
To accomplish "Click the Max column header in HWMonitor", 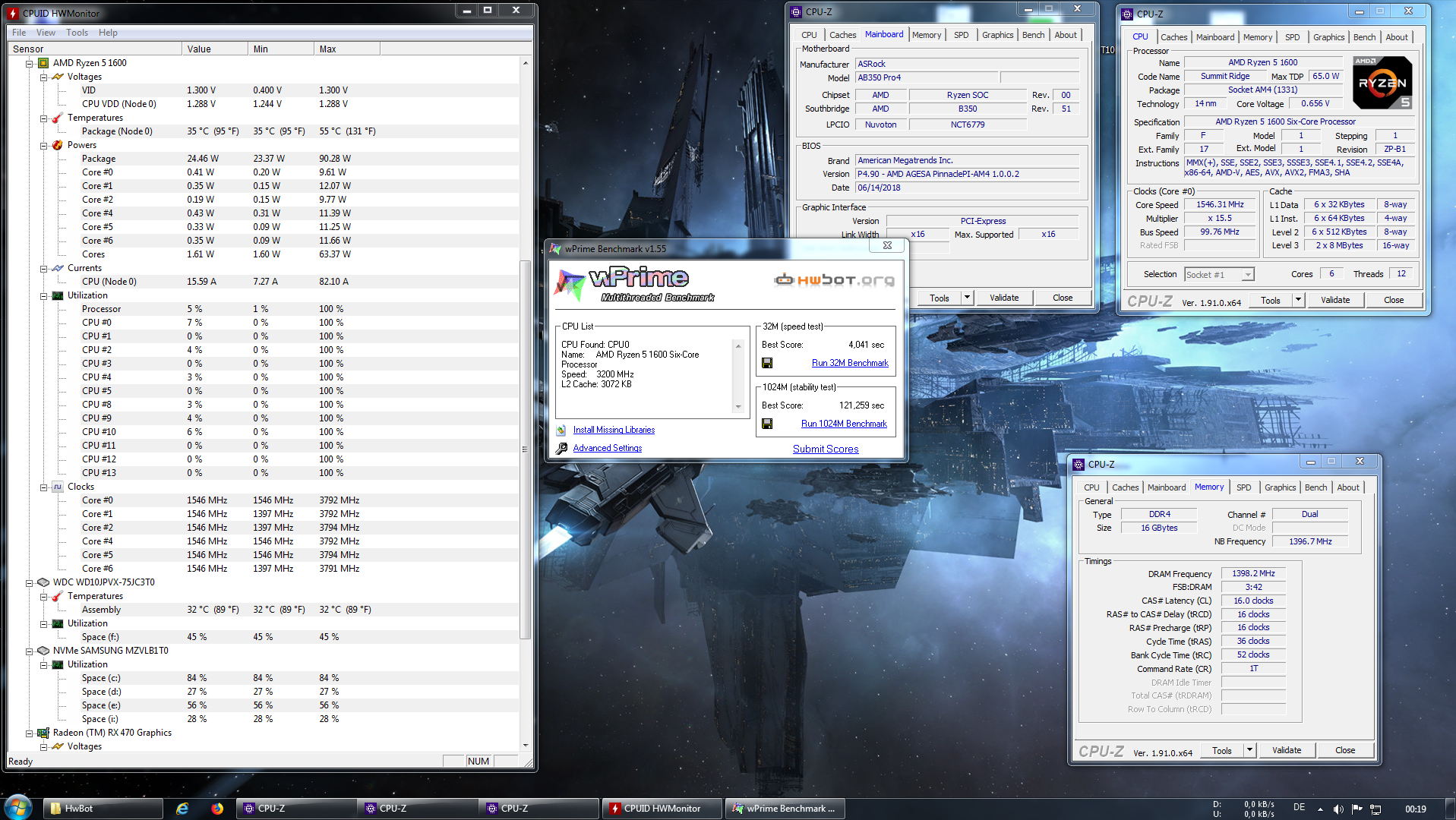I will 346,49.
